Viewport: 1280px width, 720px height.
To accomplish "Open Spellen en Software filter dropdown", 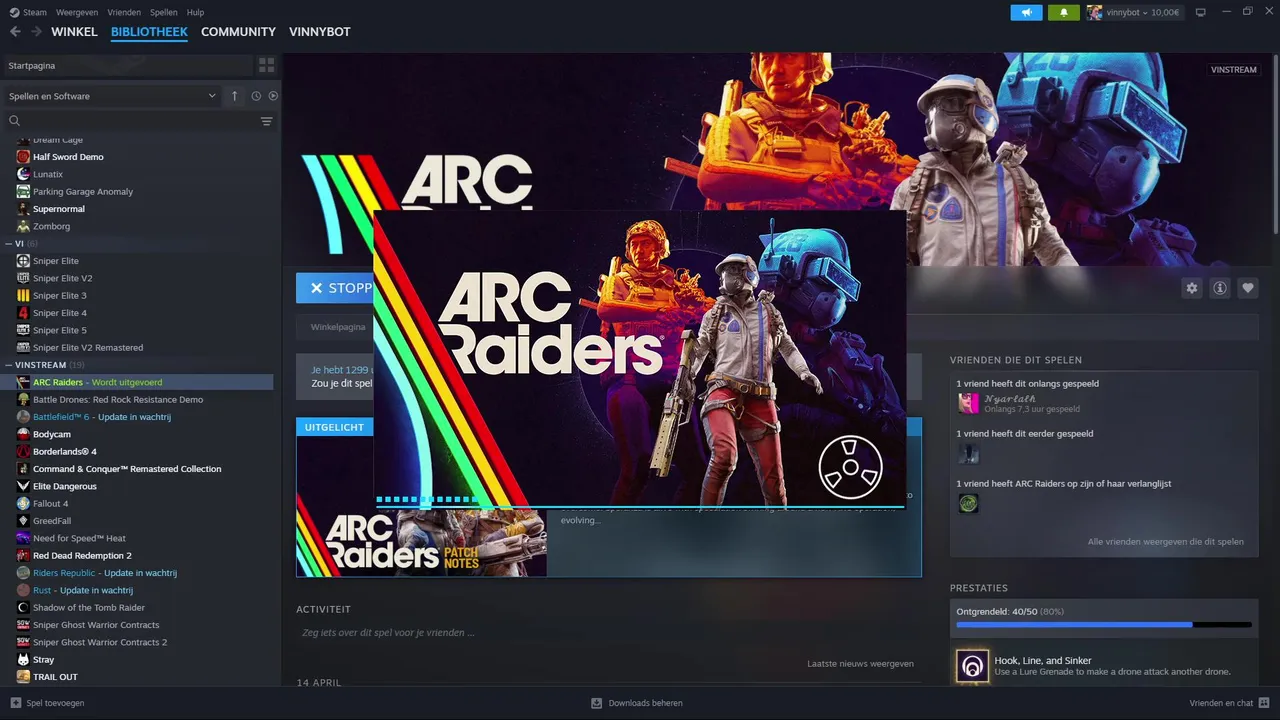I will click(112, 96).
